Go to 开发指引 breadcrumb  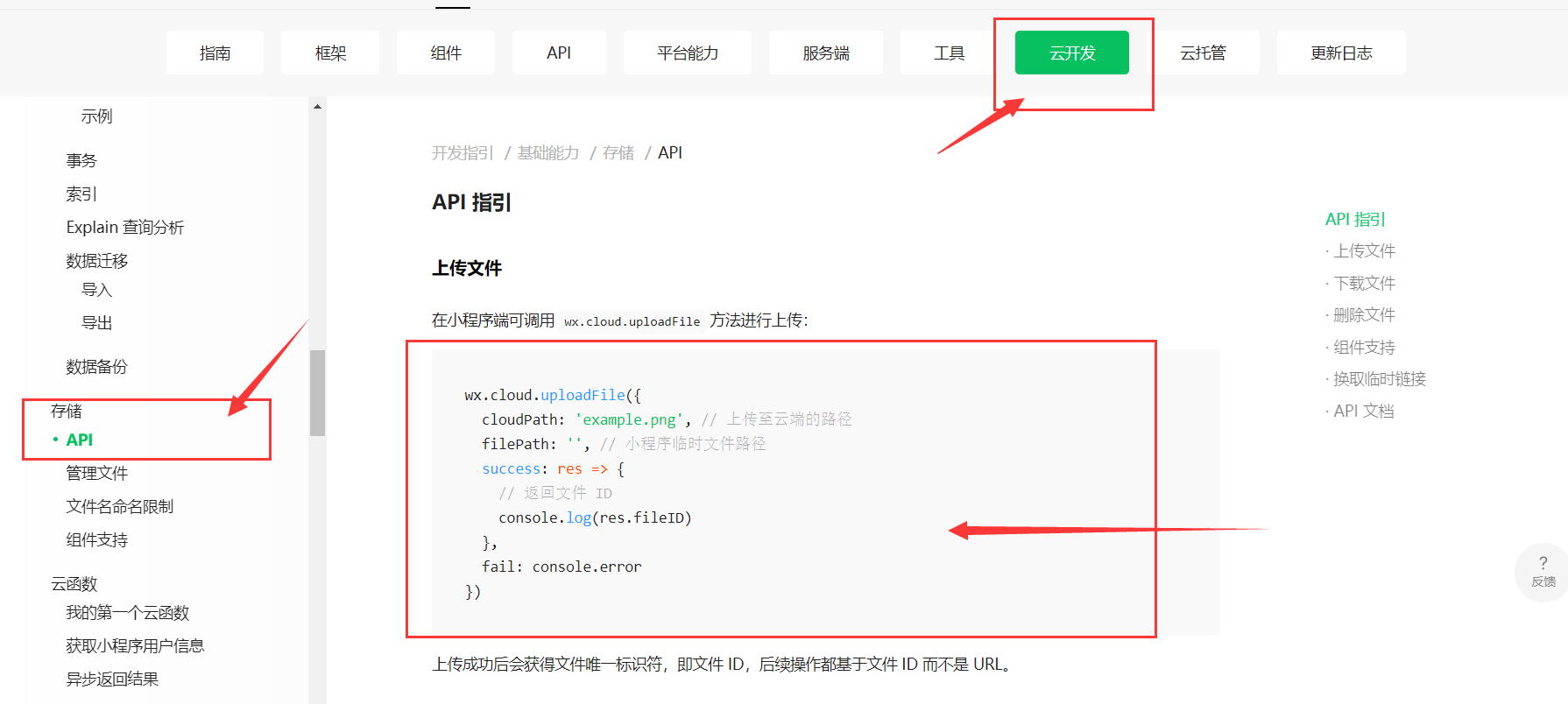coord(463,153)
